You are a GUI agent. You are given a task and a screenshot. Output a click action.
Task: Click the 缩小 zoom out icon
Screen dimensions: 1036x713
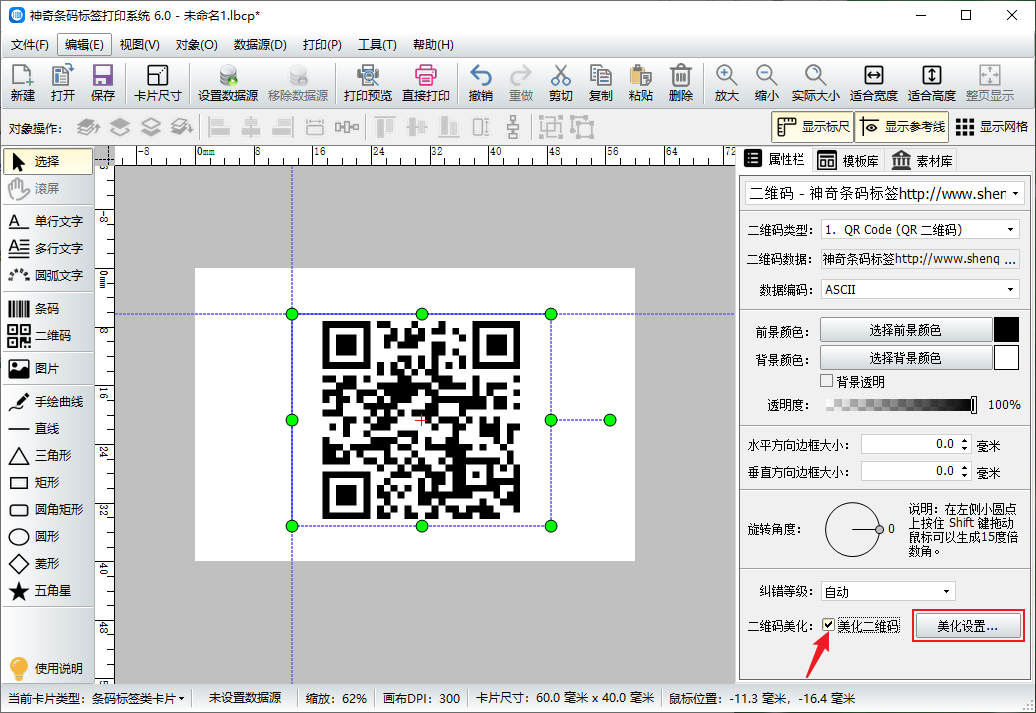pos(766,83)
